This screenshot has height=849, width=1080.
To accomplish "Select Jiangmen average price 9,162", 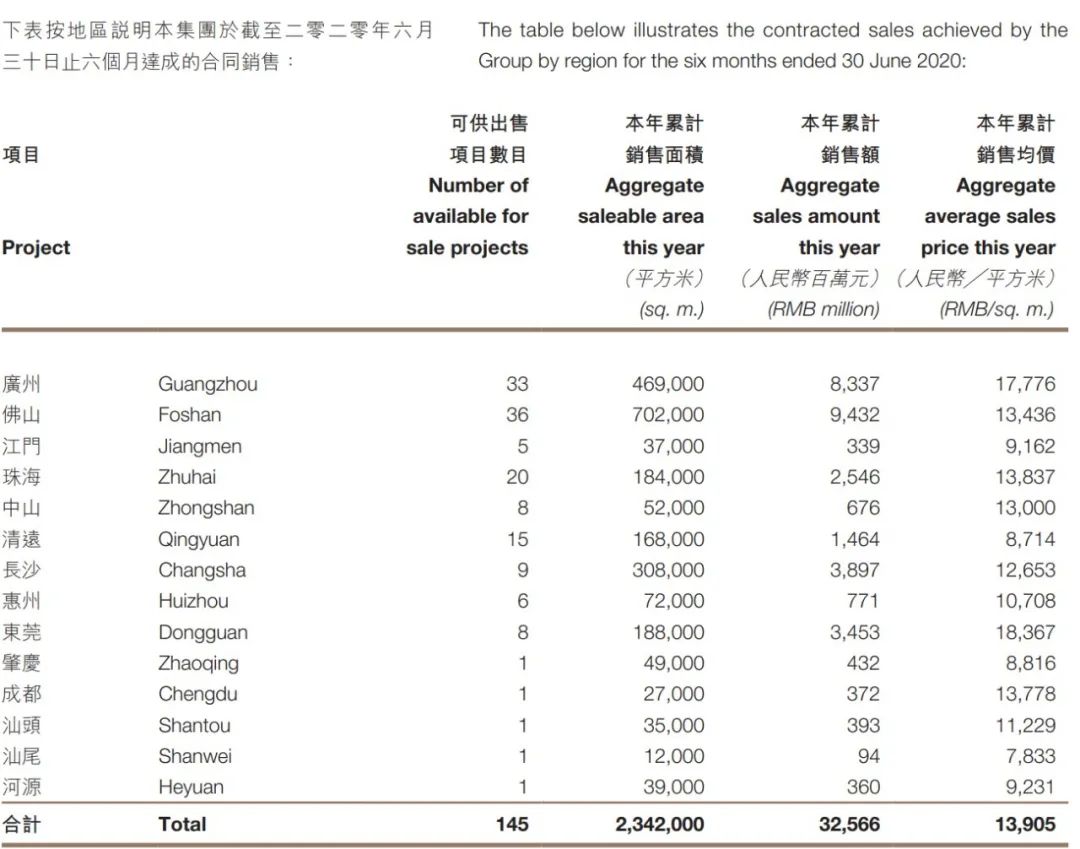I will click(x=1030, y=446).
